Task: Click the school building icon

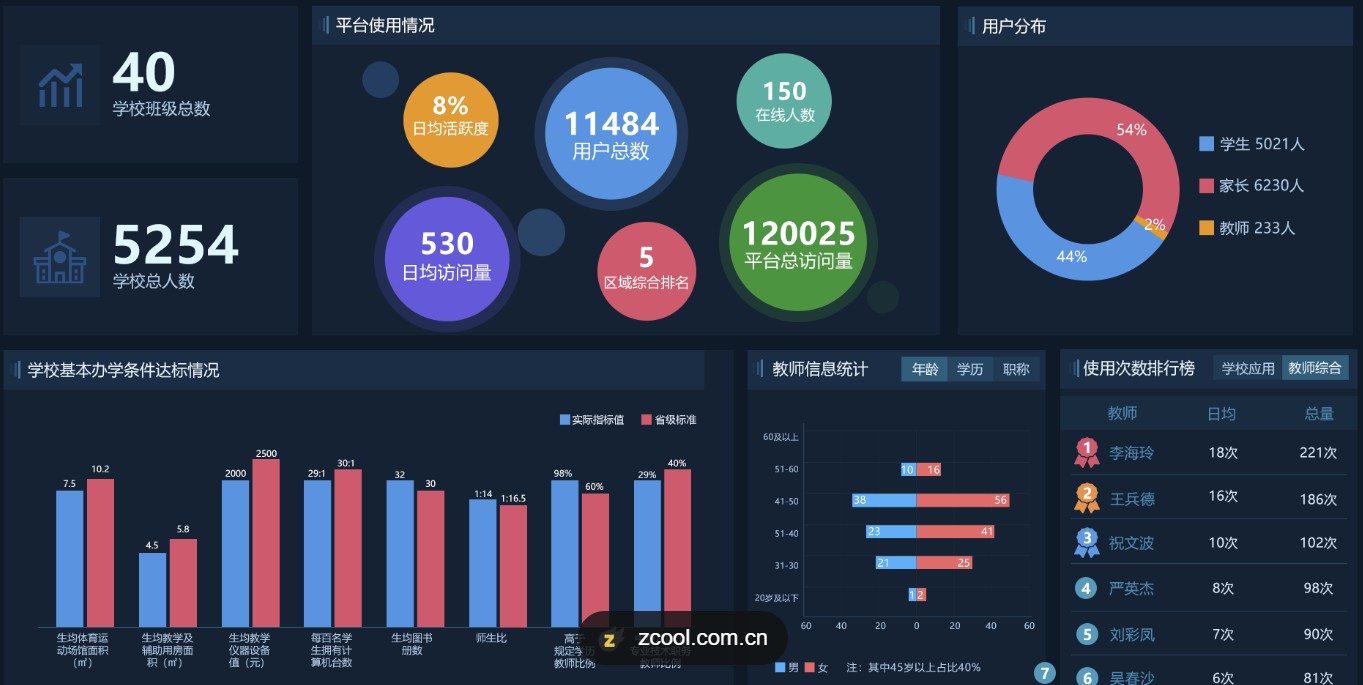Action: 60,257
